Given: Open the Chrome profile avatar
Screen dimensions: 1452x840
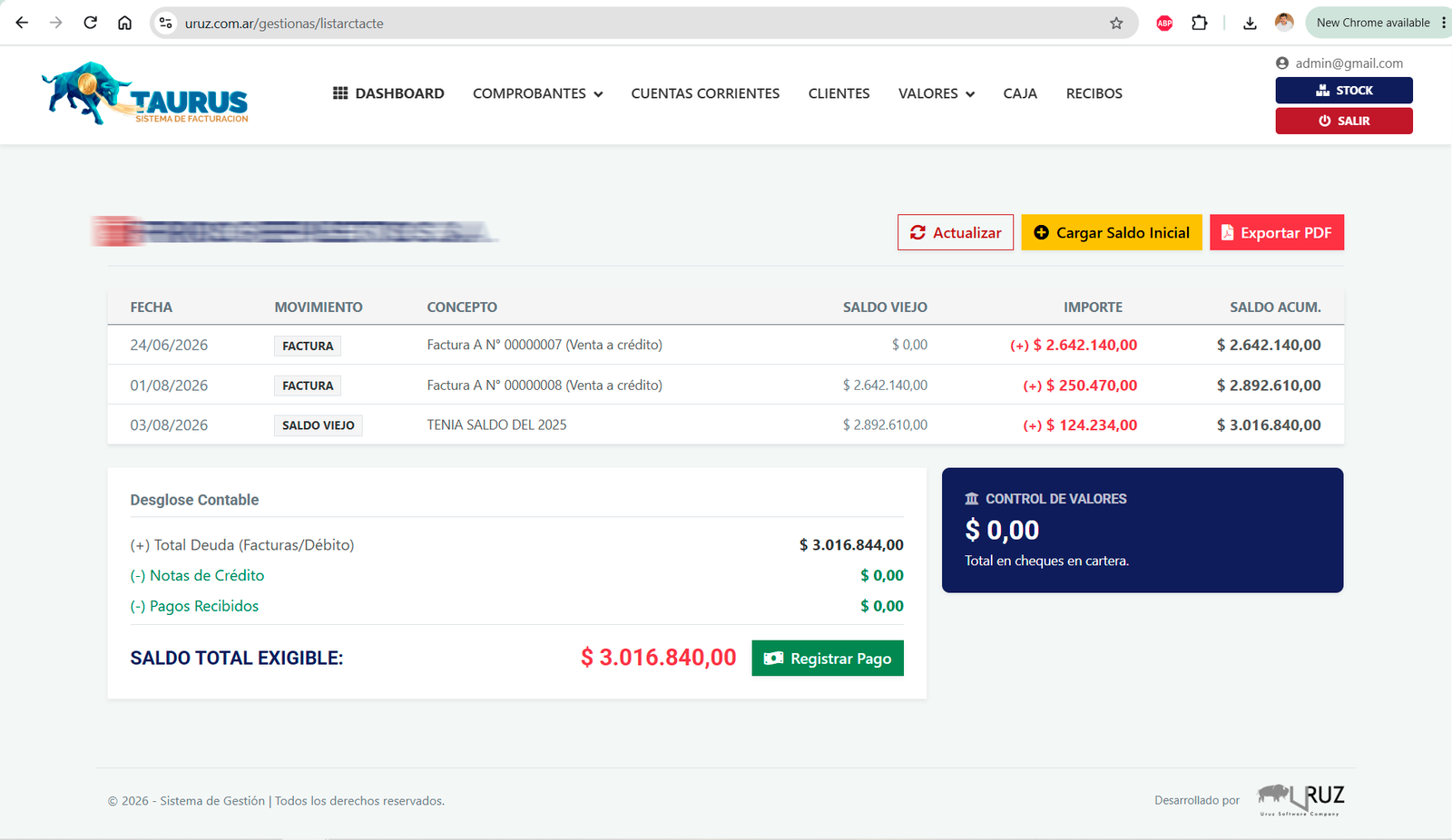Looking at the screenshot, I should [x=1284, y=23].
